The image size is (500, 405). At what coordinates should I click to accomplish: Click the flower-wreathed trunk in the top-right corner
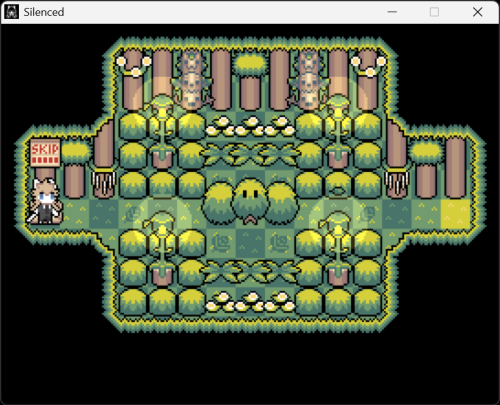coord(368,80)
